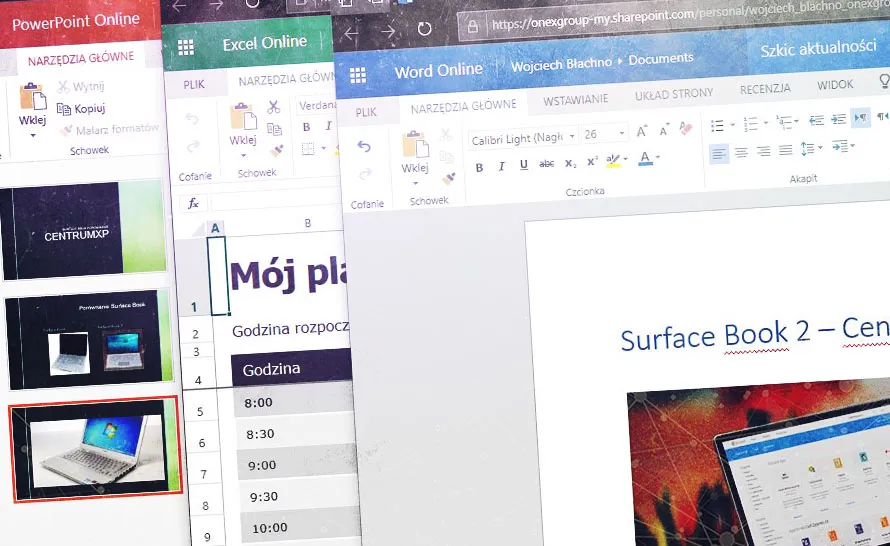Justify text in Word

click(786, 150)
